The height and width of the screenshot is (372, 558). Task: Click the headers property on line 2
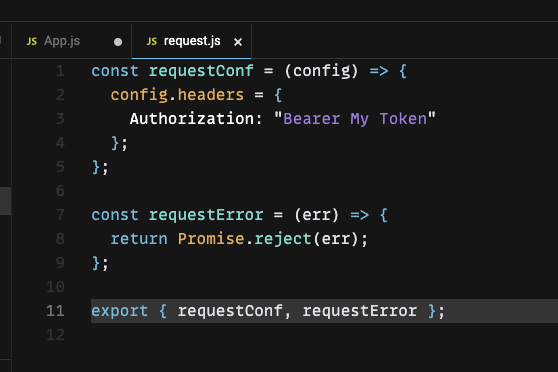click(x=211, y=95)
